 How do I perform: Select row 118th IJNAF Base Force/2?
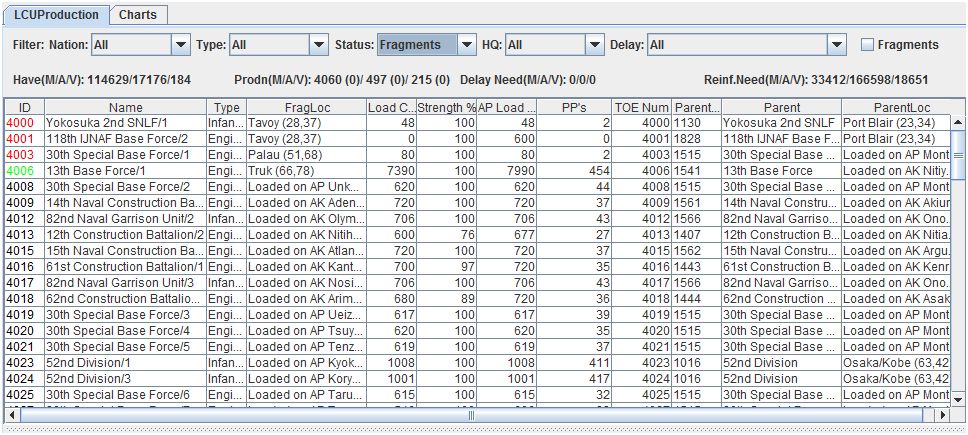point(477,139)
